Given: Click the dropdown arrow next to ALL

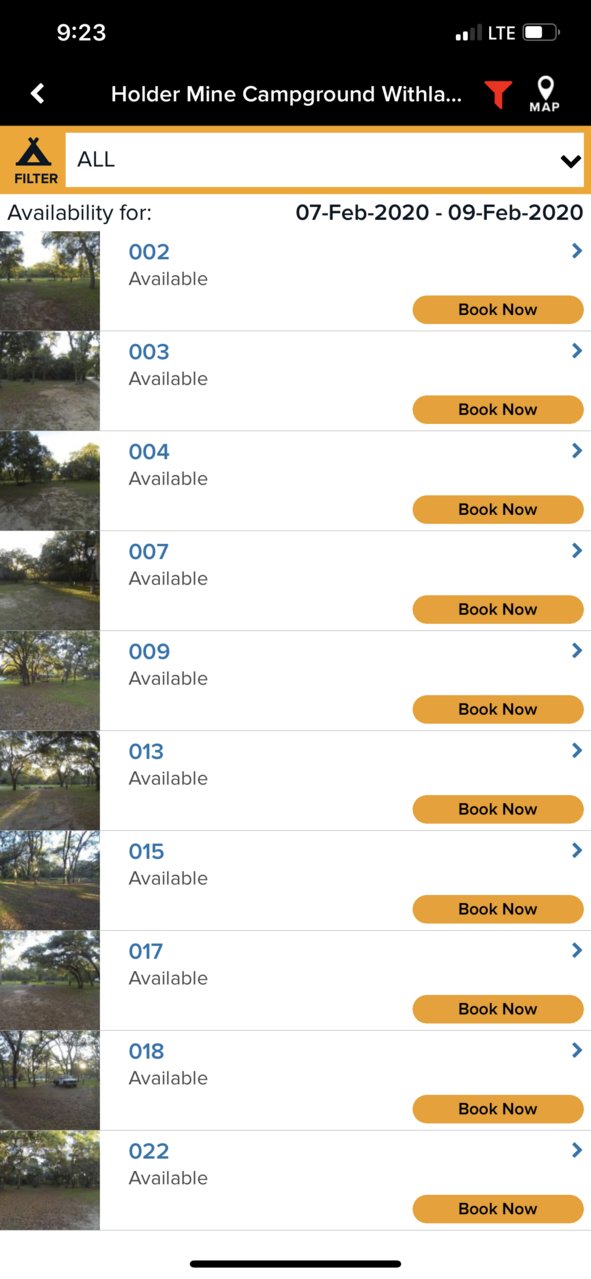Looking at the screenshot, I should pos(570,161).
